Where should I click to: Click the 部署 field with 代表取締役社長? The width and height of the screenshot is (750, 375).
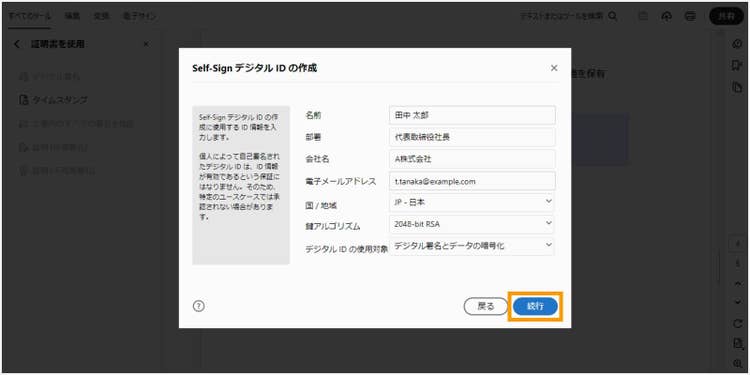pos(472,137)
